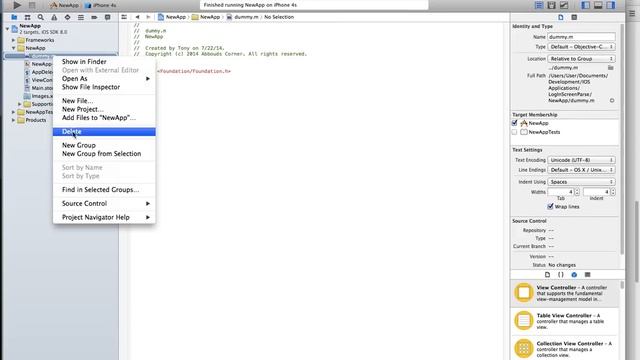Click dummy.m in the jump bar
640x360 pixels.
tap(242, 17)
